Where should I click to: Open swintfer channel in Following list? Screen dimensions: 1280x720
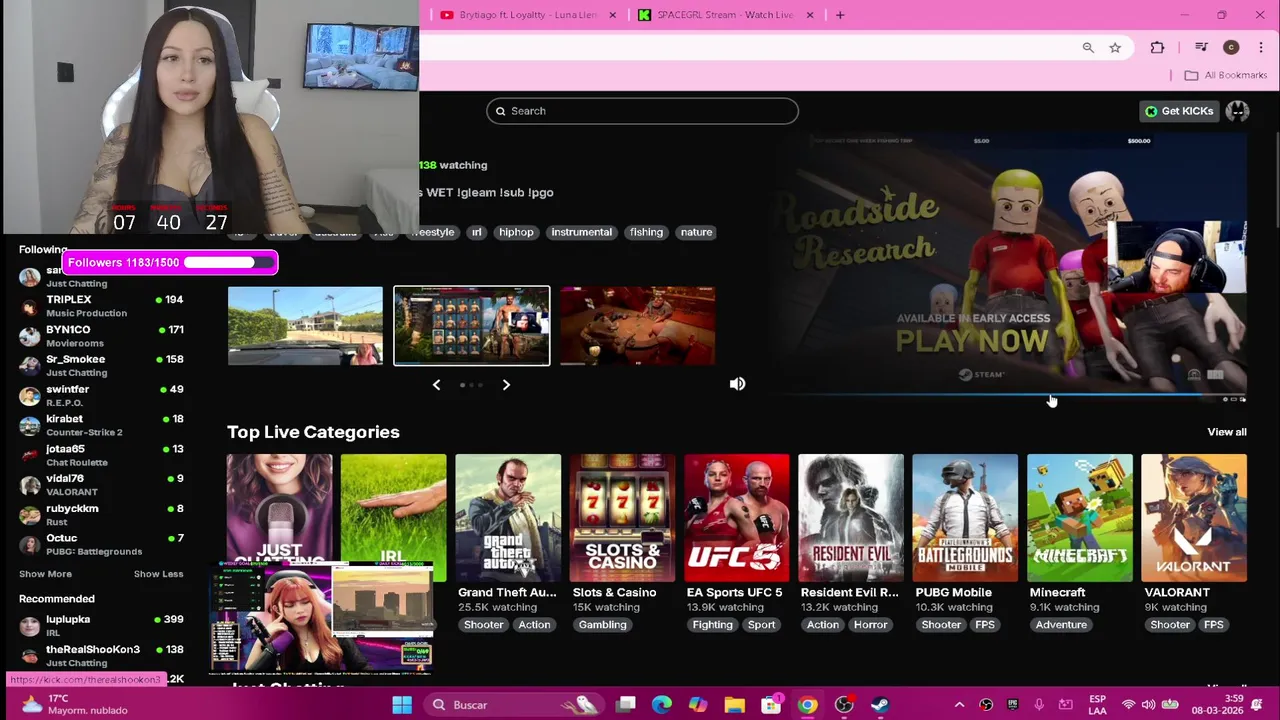click(100, 395)
